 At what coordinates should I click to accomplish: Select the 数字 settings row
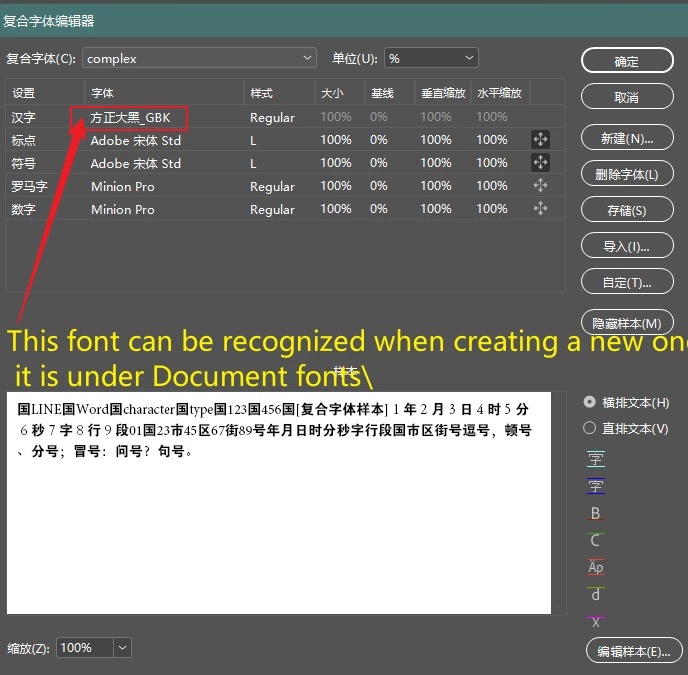[285, 208]
